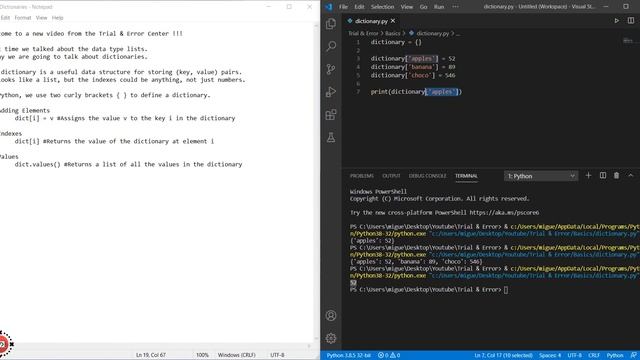Click the screen recorder badge icon
The height and width of the screenshot is (360, 640).
coord(4,344)
